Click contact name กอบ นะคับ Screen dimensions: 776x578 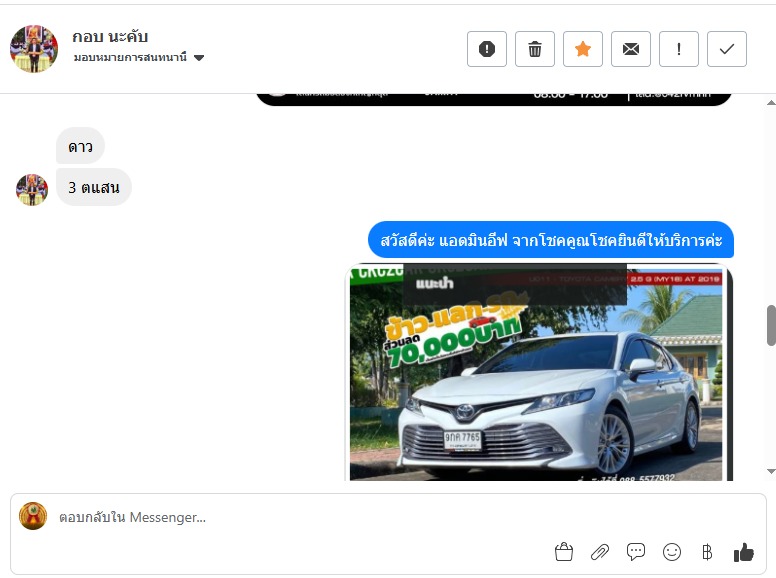point(110,37)
